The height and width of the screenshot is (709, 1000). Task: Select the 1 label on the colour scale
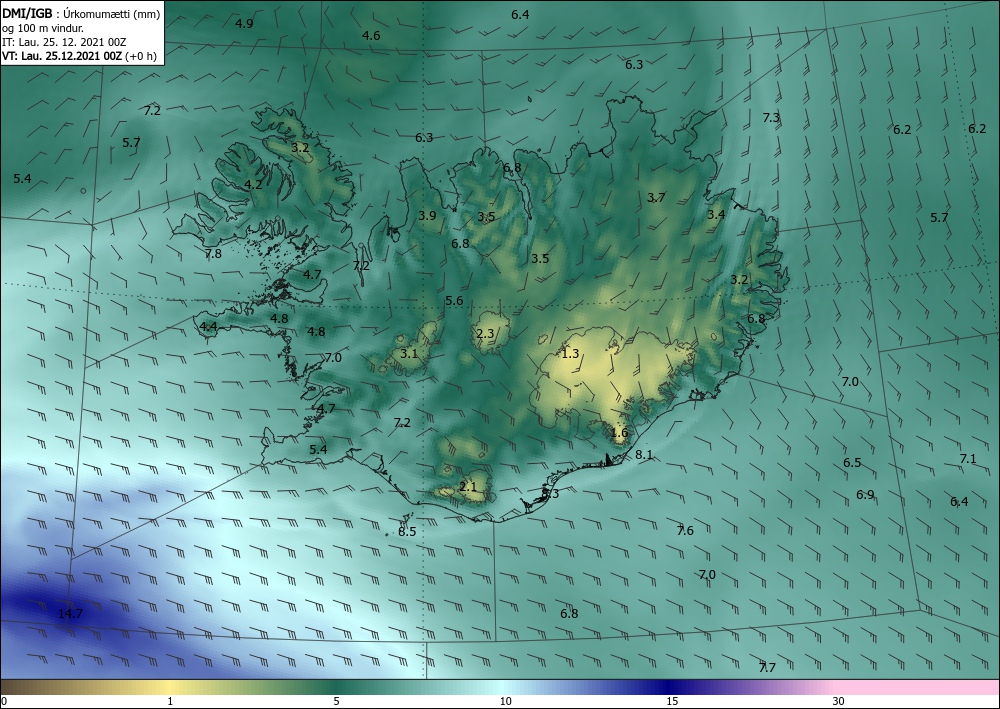tap(170, 702)
